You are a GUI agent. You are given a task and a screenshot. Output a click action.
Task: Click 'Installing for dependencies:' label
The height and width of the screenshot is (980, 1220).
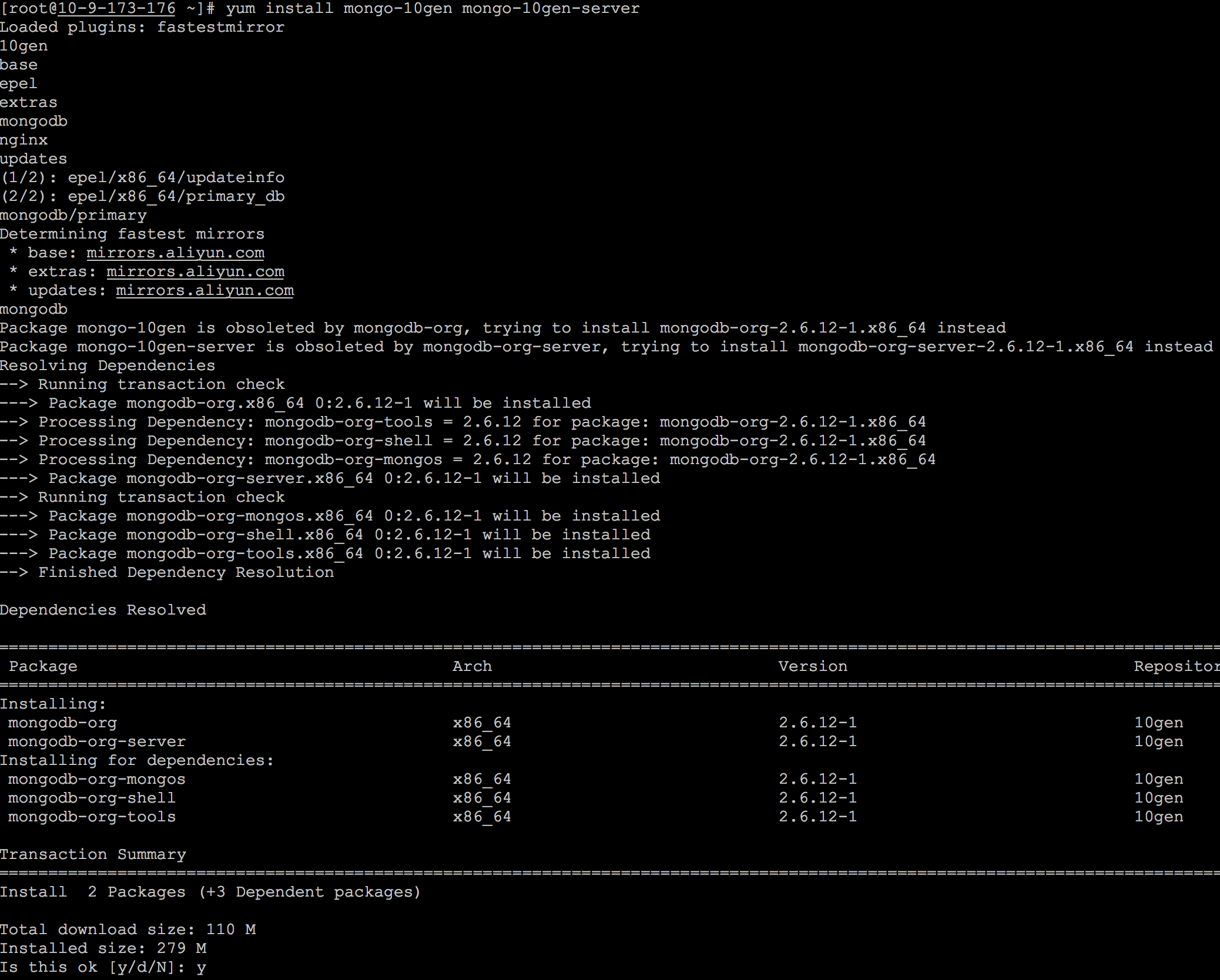137,760
